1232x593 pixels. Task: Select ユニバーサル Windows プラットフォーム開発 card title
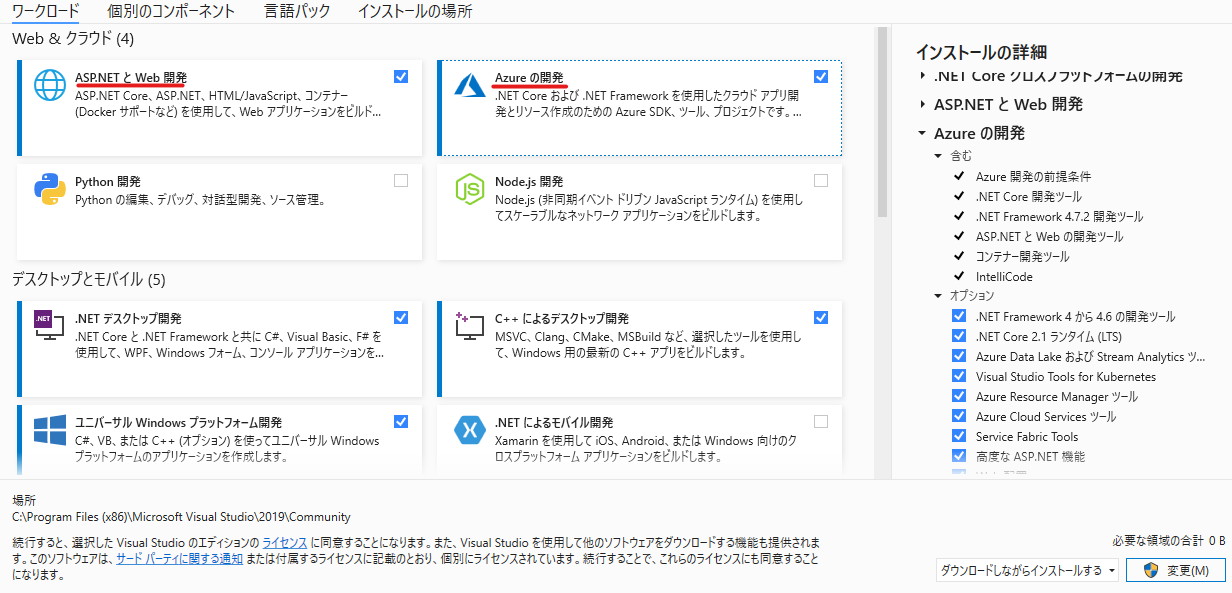178,422
